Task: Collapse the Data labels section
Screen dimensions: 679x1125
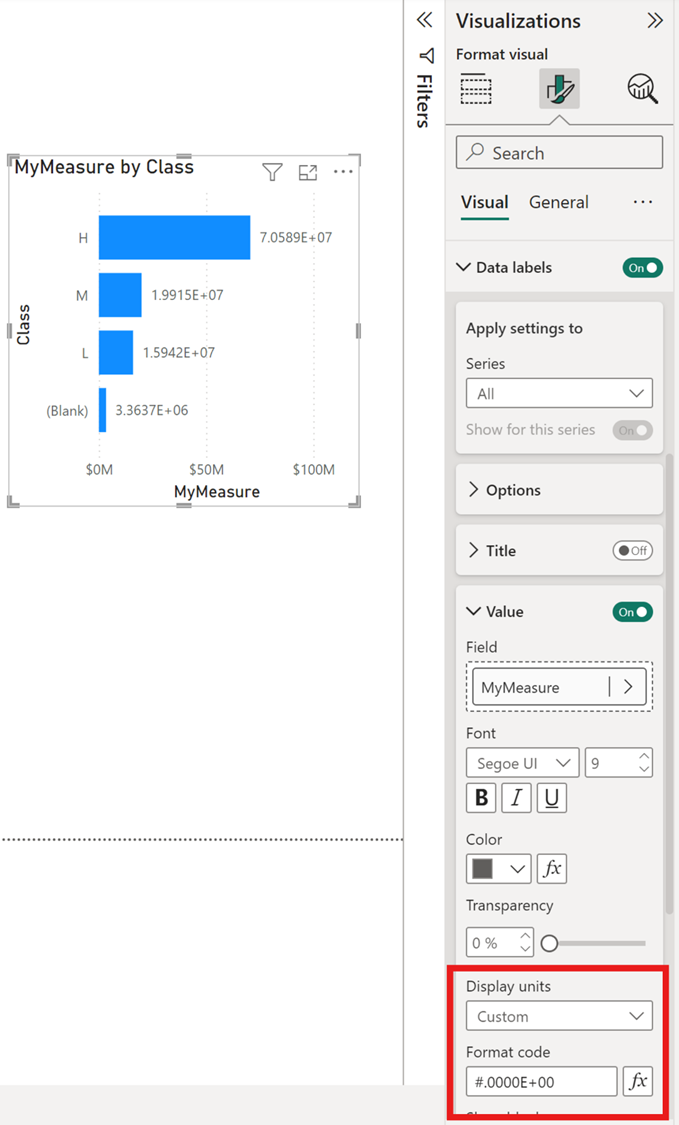Action: tap(463, 267)
